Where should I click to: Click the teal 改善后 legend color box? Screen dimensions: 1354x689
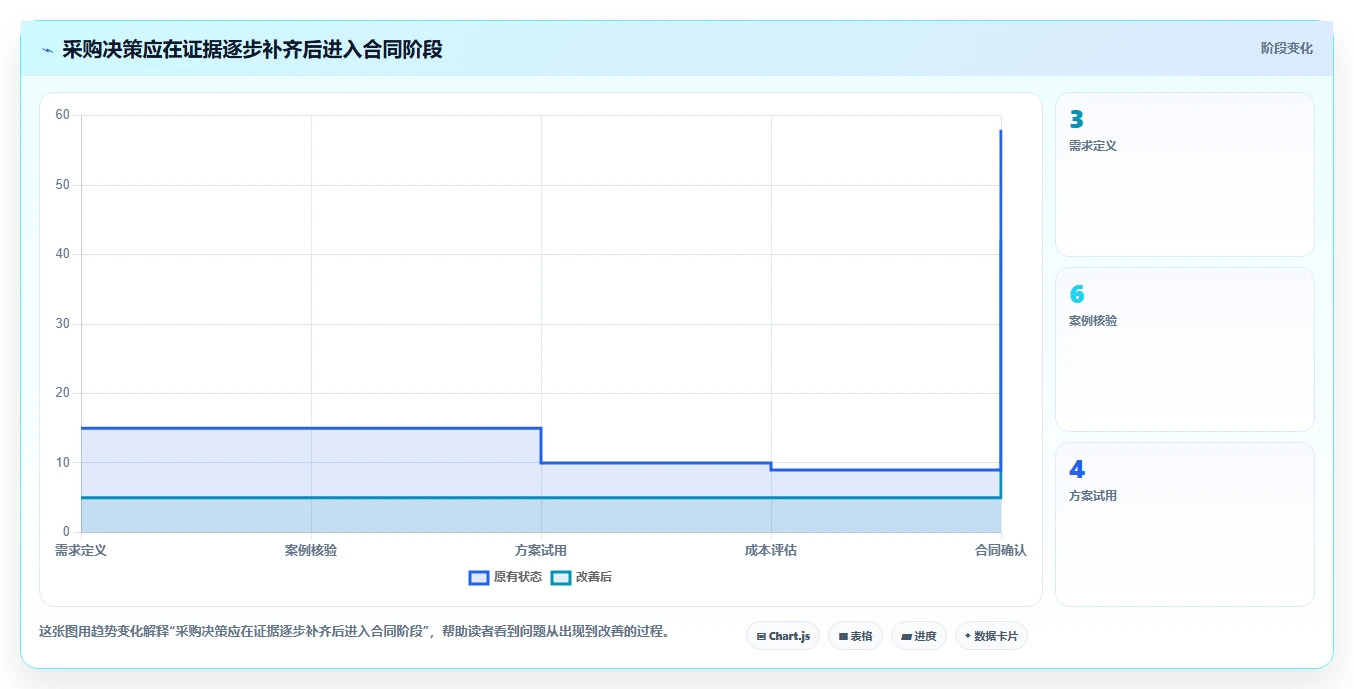tap(561, 577)
